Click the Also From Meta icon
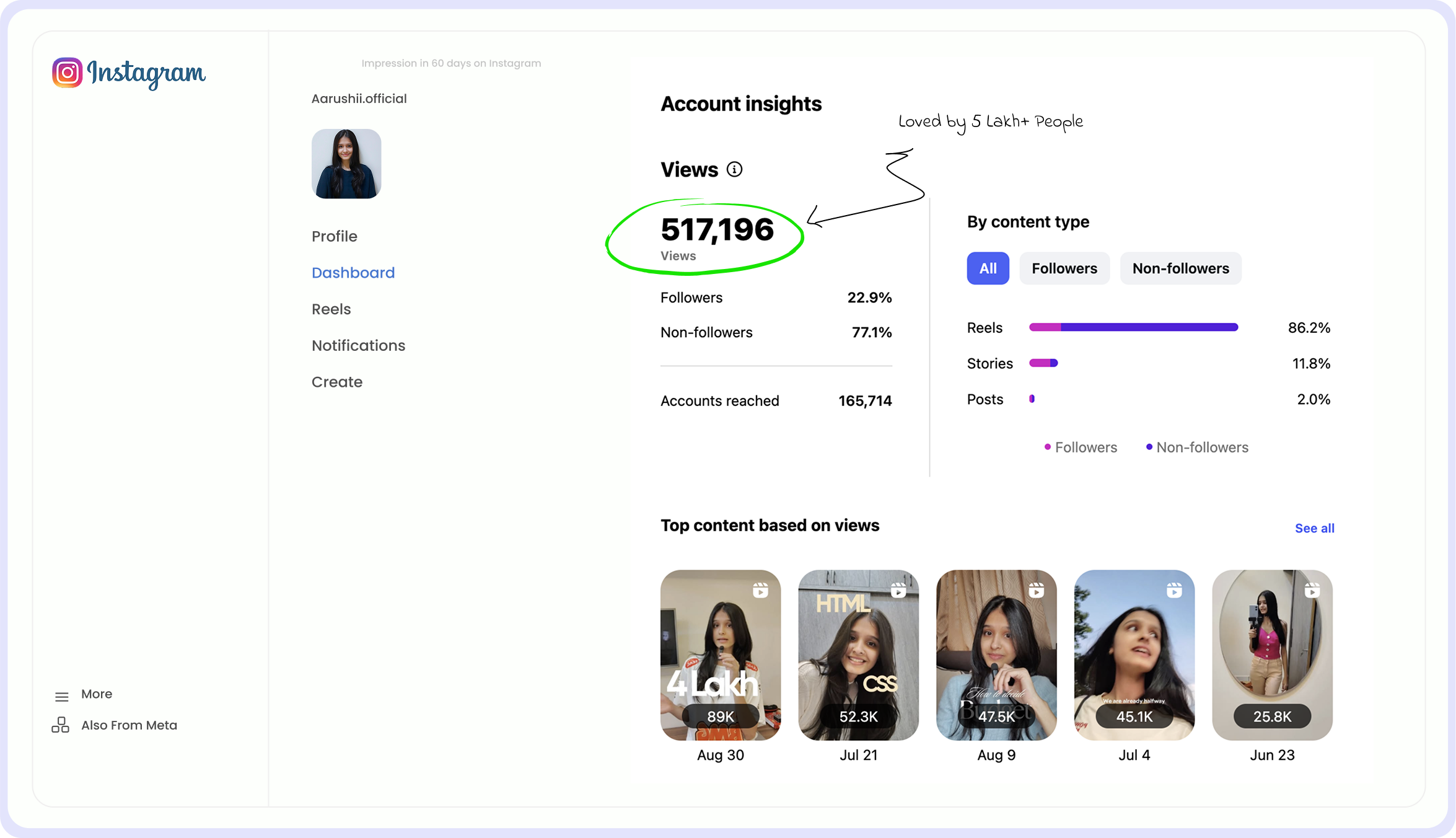The width and height of the screenshot is (1456, 838). point(60,725)
